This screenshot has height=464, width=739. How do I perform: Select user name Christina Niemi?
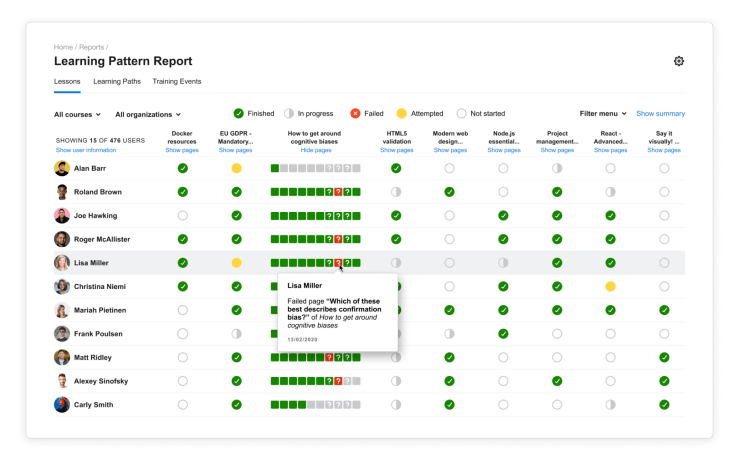coord(100,286)
